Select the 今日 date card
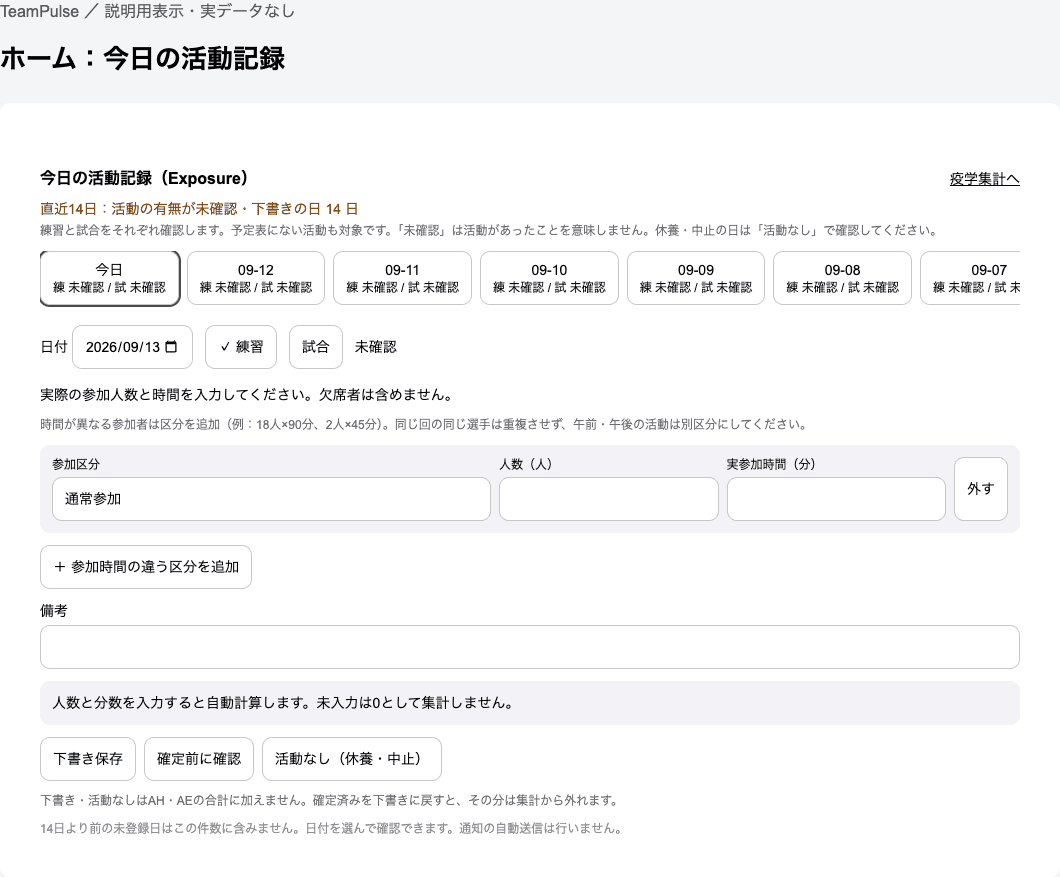The image size is (1060, 877). [x=110, y=279]
